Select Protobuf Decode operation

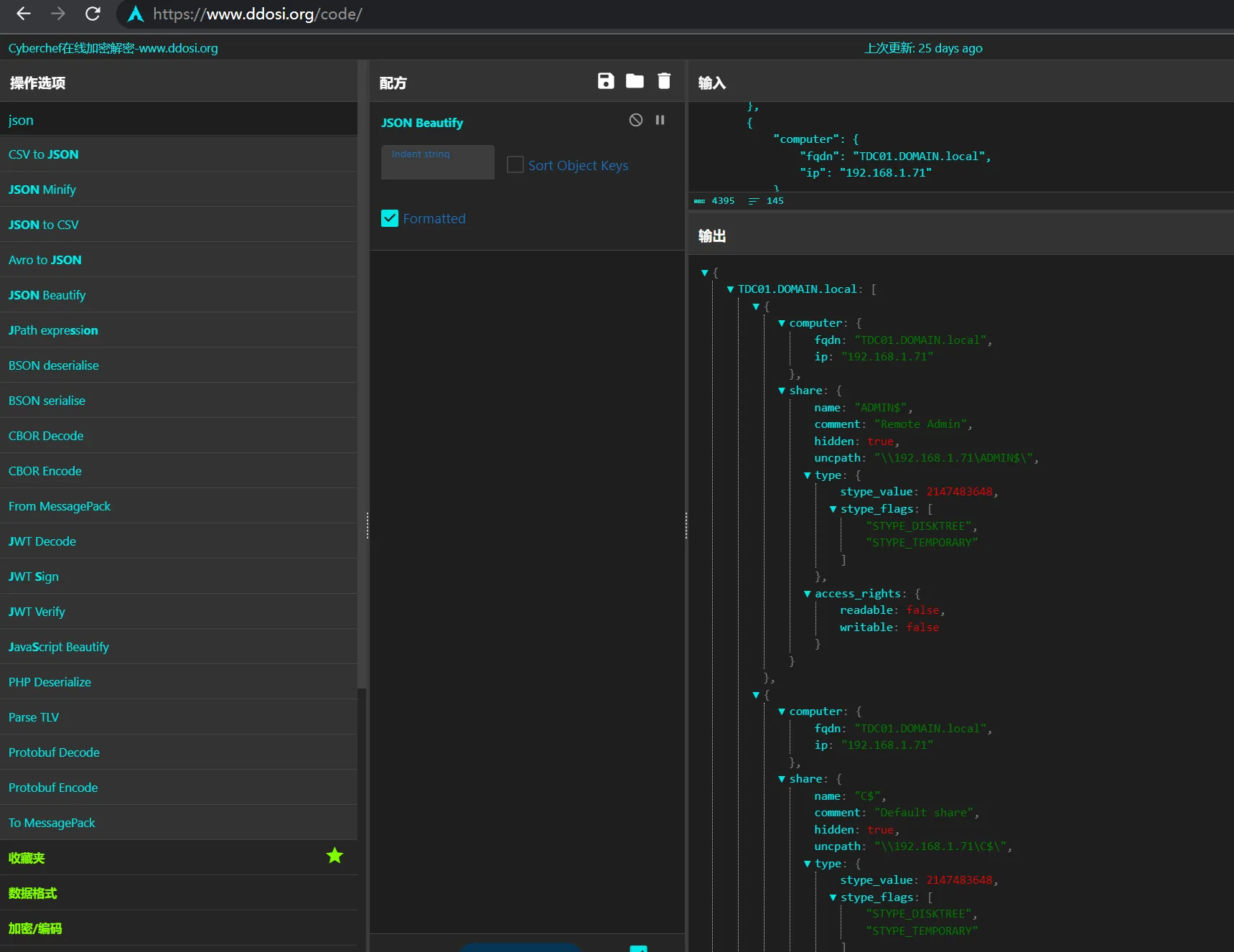click(179, 752)
